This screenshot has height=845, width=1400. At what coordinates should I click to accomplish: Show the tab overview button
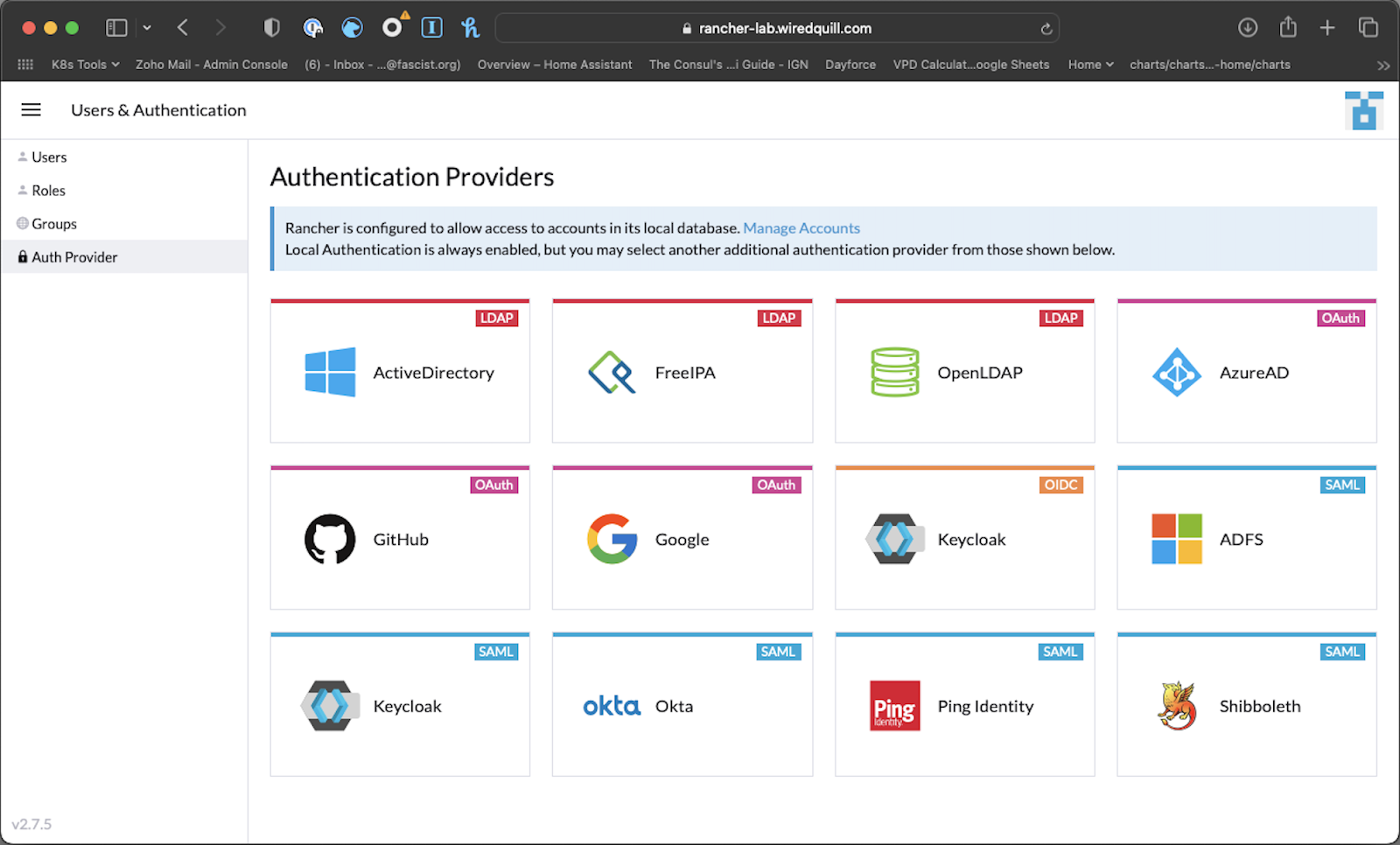(x=1368, y=28)
